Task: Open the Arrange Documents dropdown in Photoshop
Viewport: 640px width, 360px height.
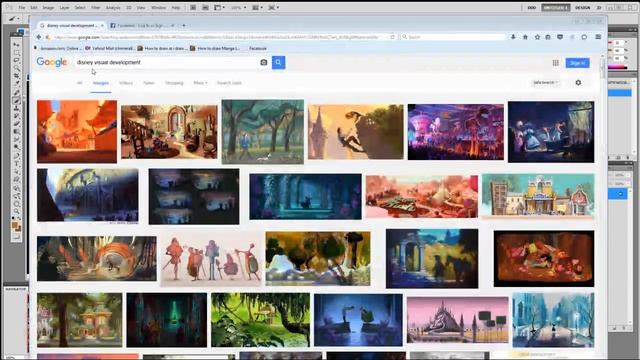Action: click(x=257, y=8)
